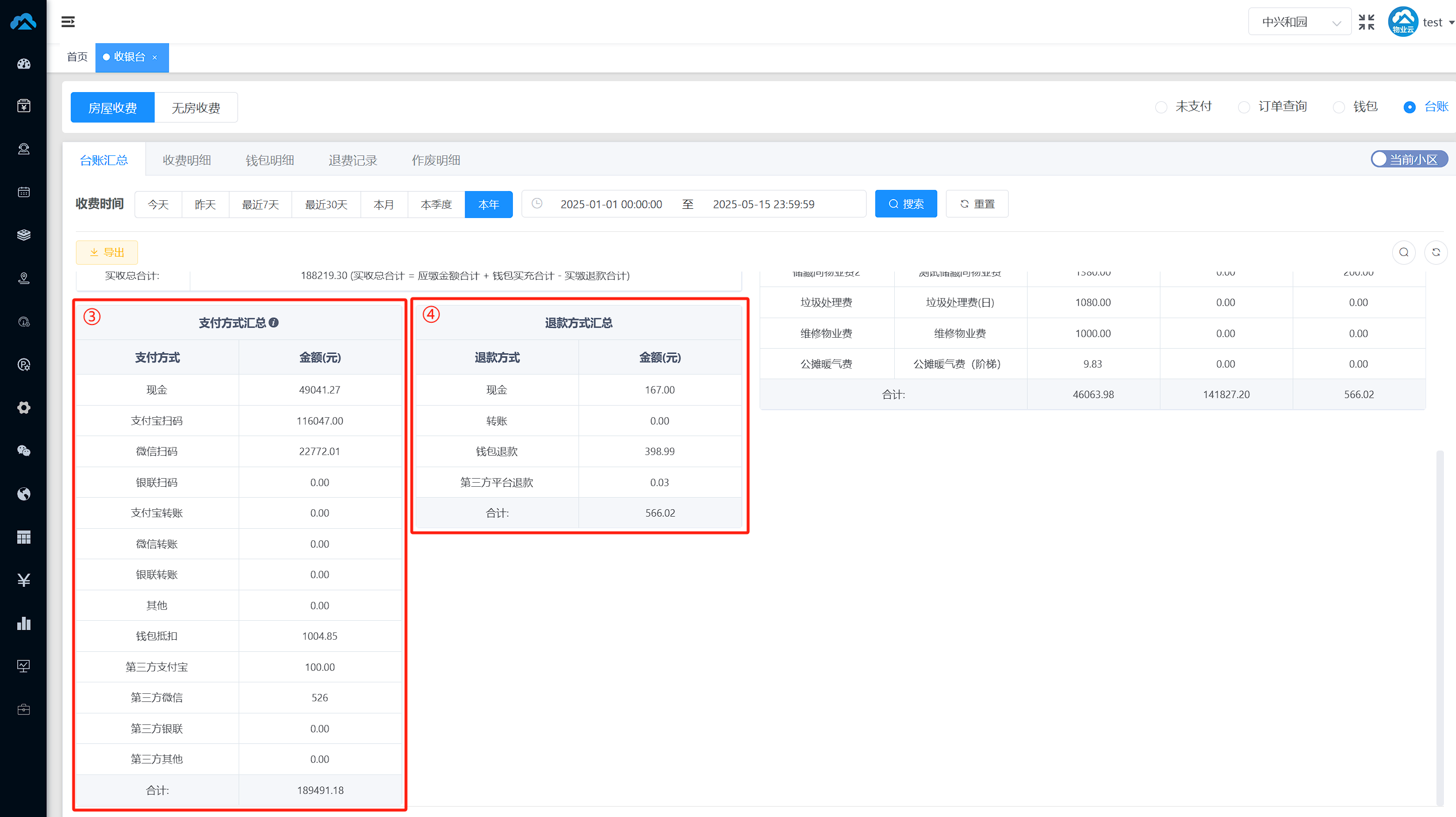Viewport: 1456px width, 817px height.
Task: Close the 收银台 tab
Action: [x=155, y=58]
